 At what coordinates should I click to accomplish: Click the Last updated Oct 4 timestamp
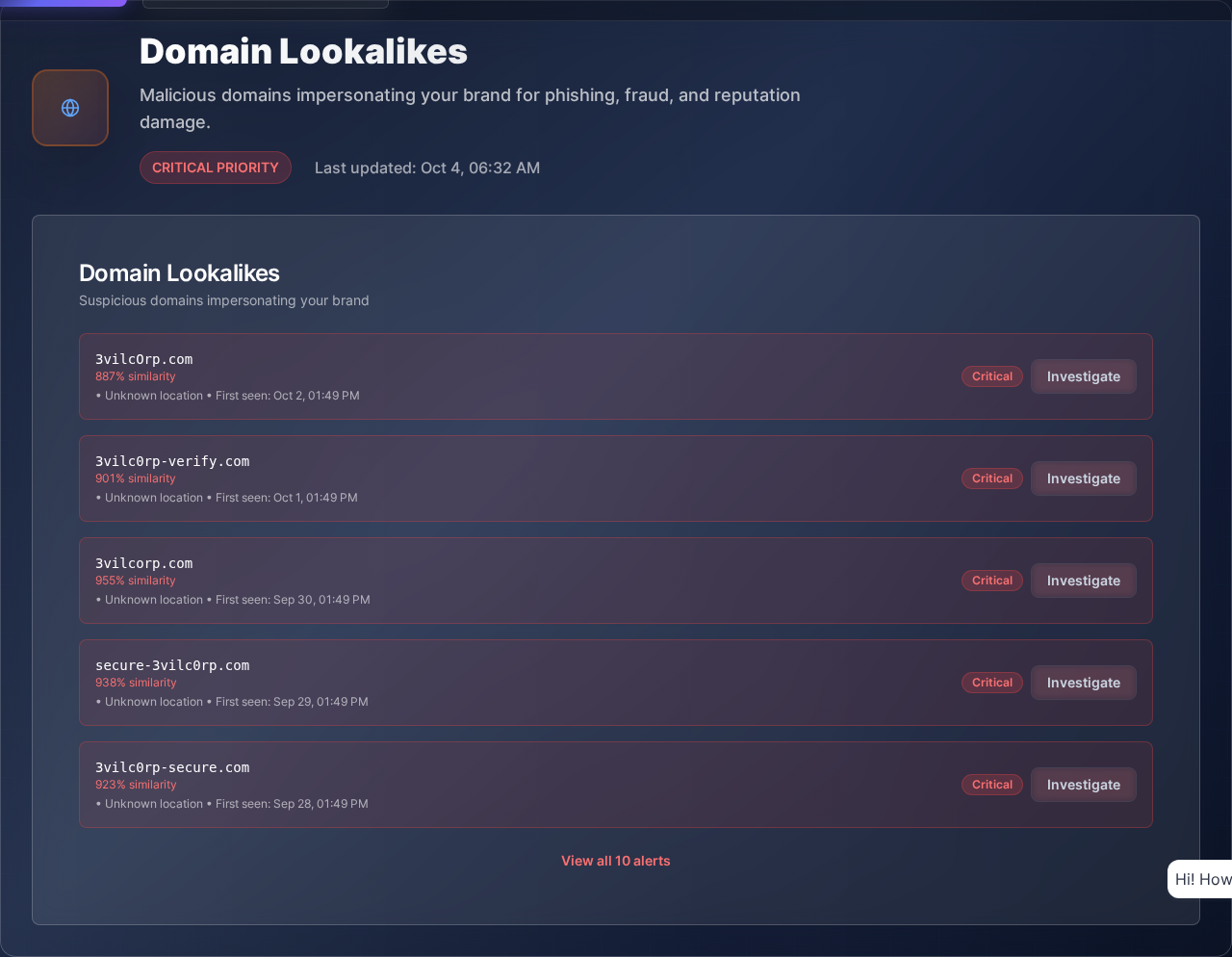click(x=427, y=168)
